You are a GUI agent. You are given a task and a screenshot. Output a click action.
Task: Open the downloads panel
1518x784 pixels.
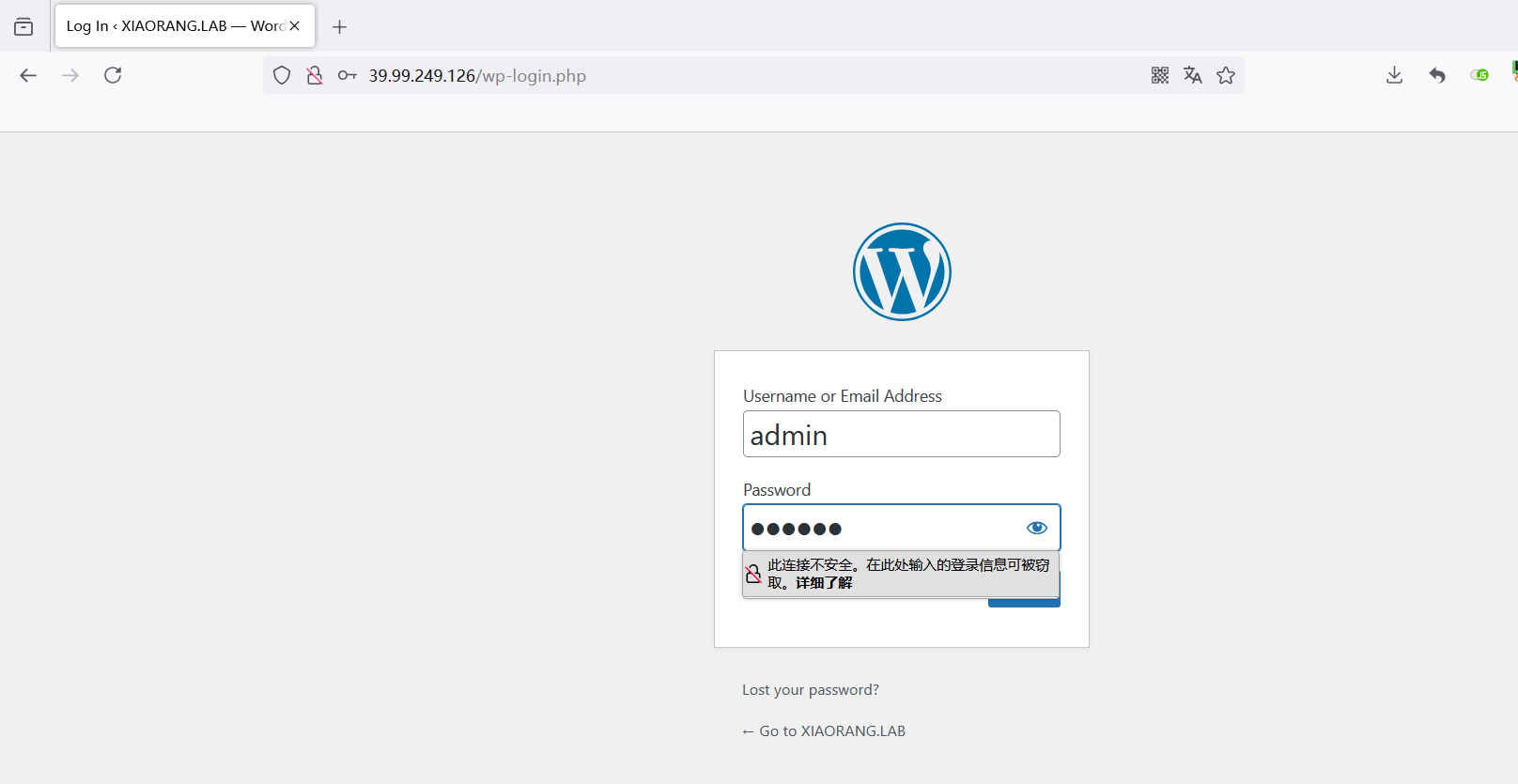pos(1394,75)
